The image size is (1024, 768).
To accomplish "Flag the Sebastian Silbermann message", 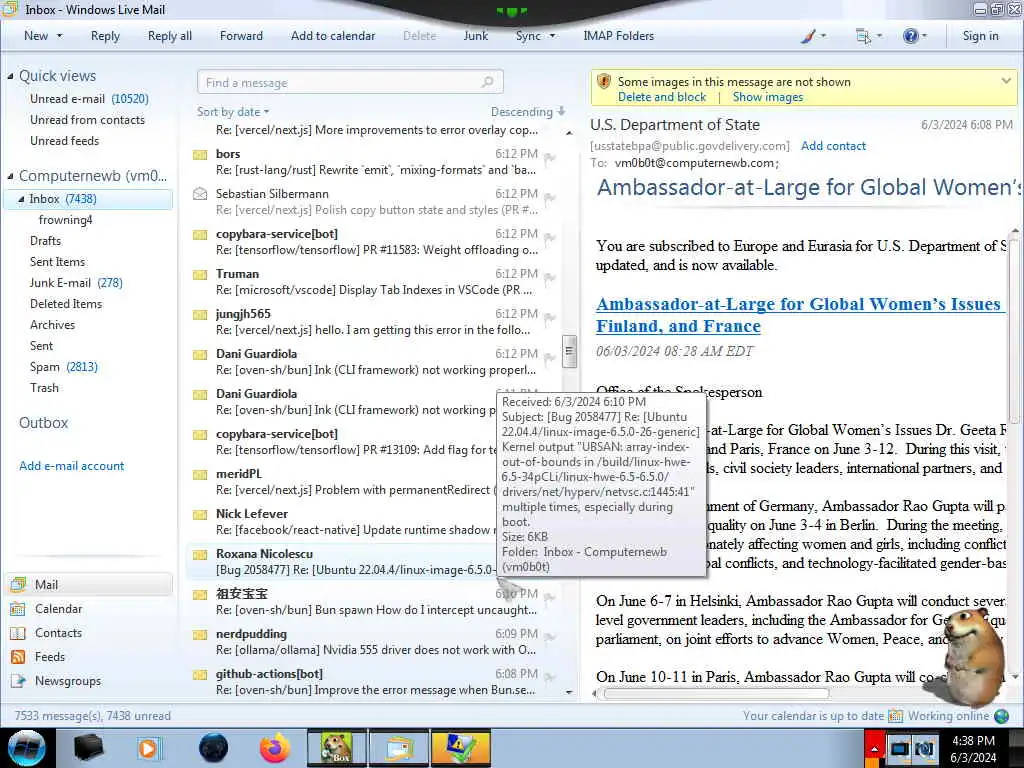I will click(551, 197).
